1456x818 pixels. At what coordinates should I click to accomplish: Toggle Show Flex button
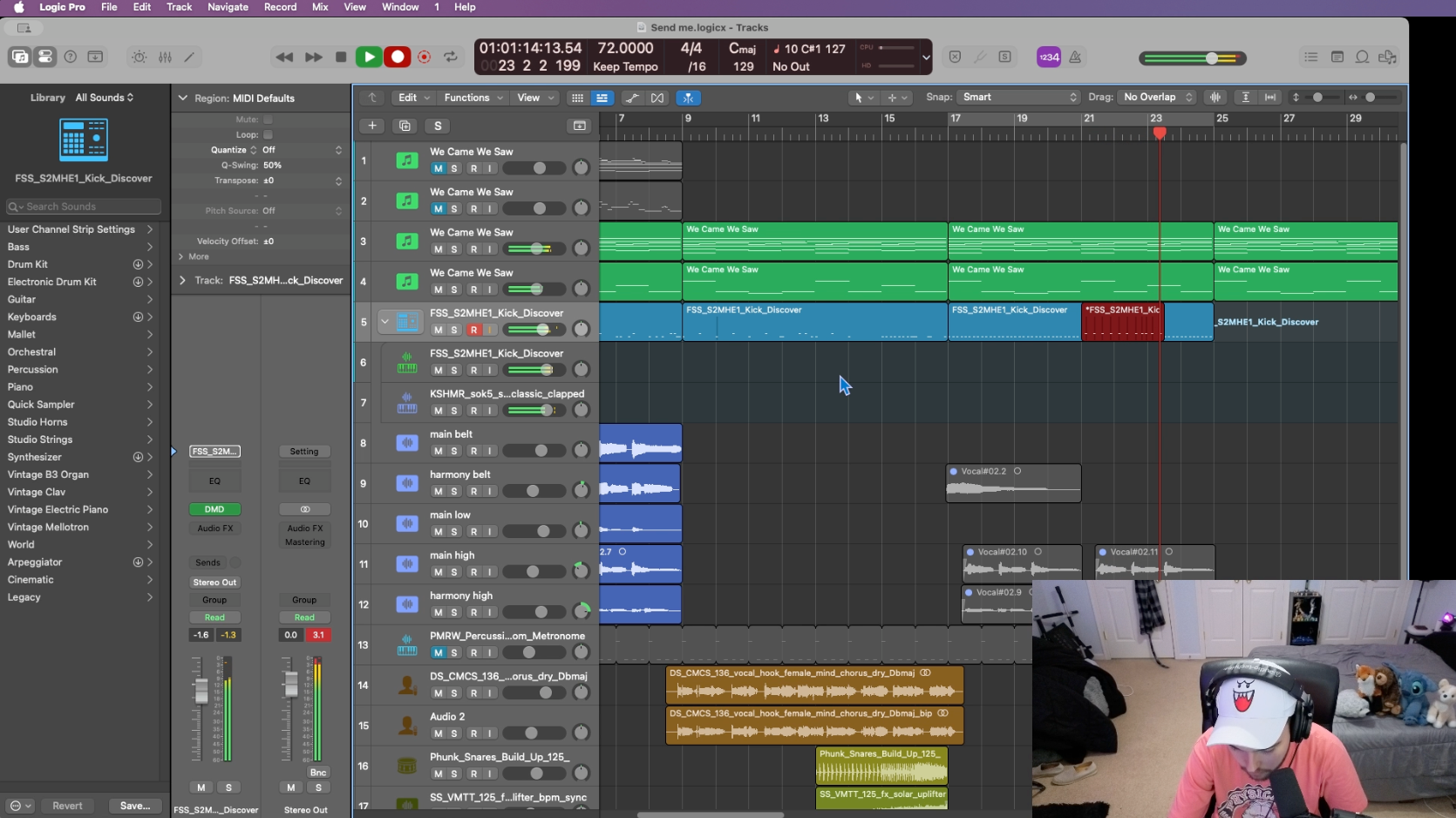point(657,98)
